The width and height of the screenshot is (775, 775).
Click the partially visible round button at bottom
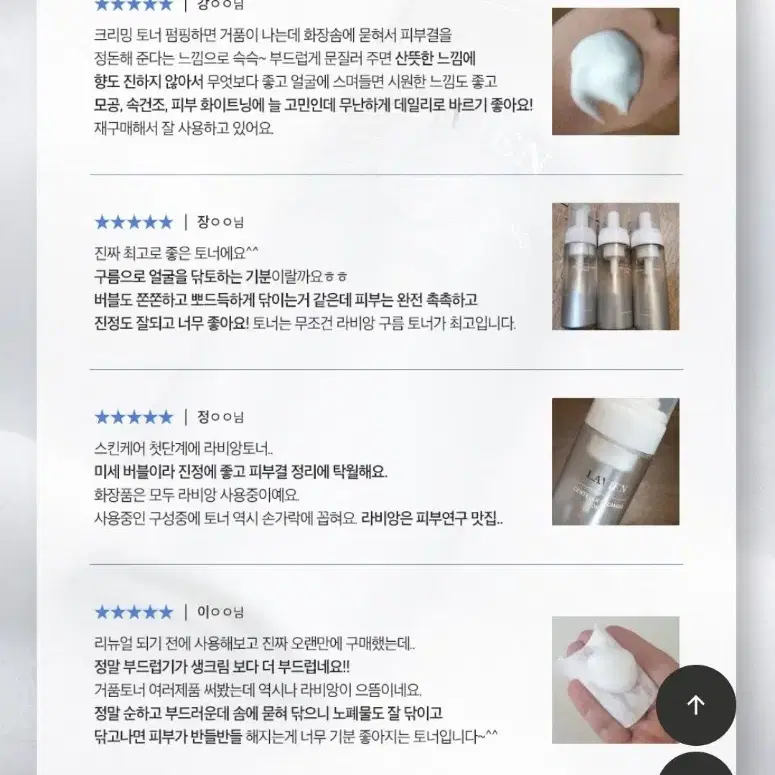pos(696,764)
